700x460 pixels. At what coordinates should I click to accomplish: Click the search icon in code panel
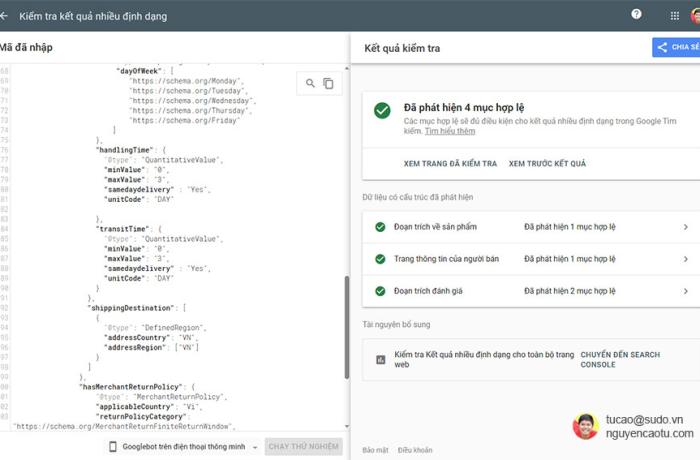click(x=310, y=84)
